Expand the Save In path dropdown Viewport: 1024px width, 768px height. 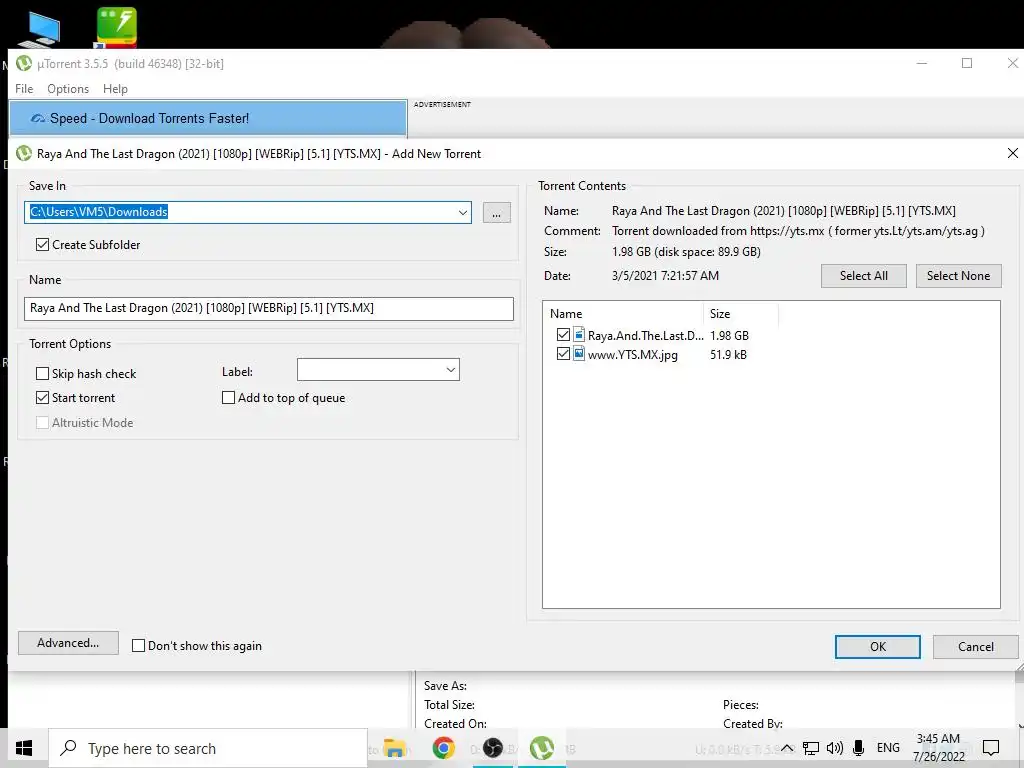(462, 212)
